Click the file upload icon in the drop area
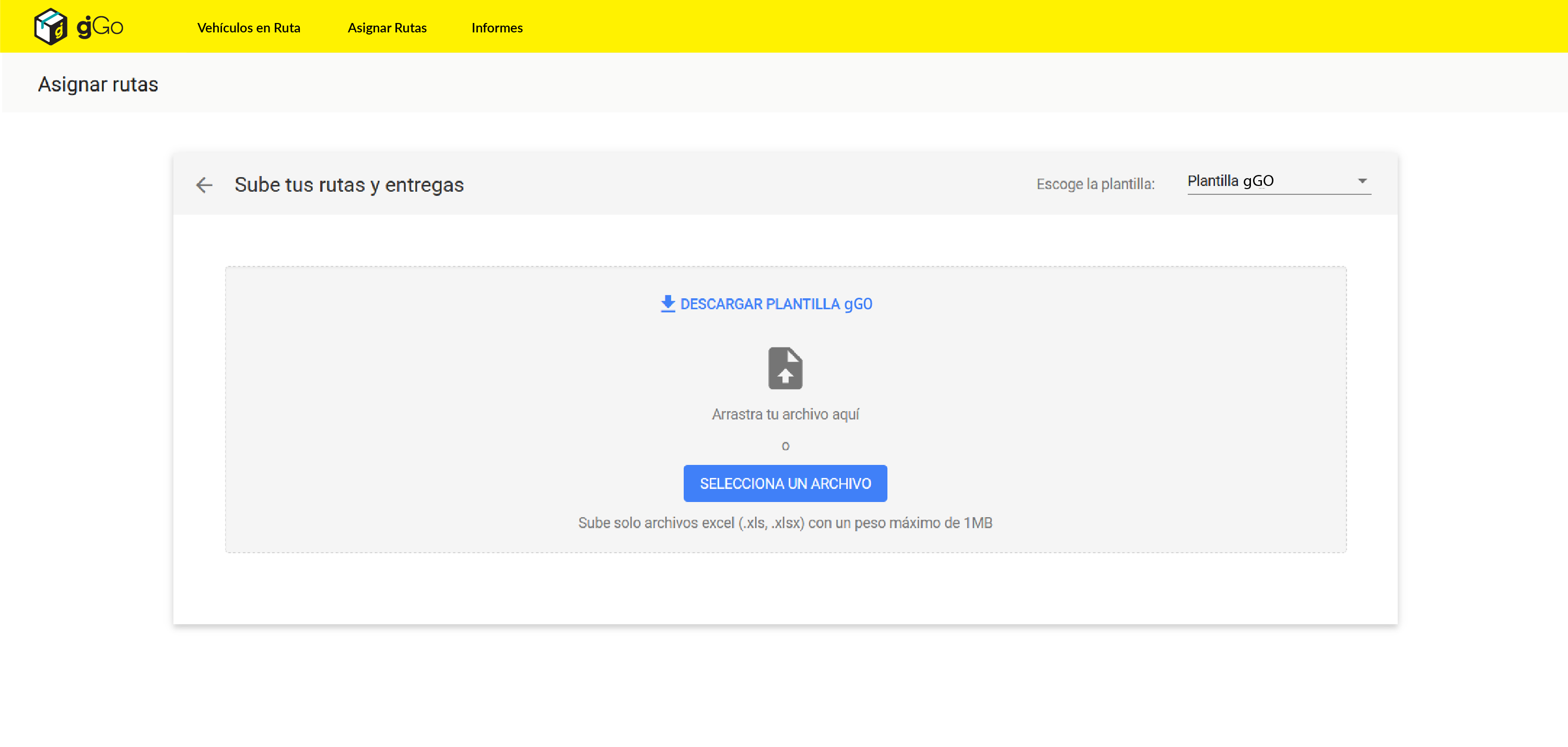This screenshot has width=1568, height=747. (x=785, y=368)
